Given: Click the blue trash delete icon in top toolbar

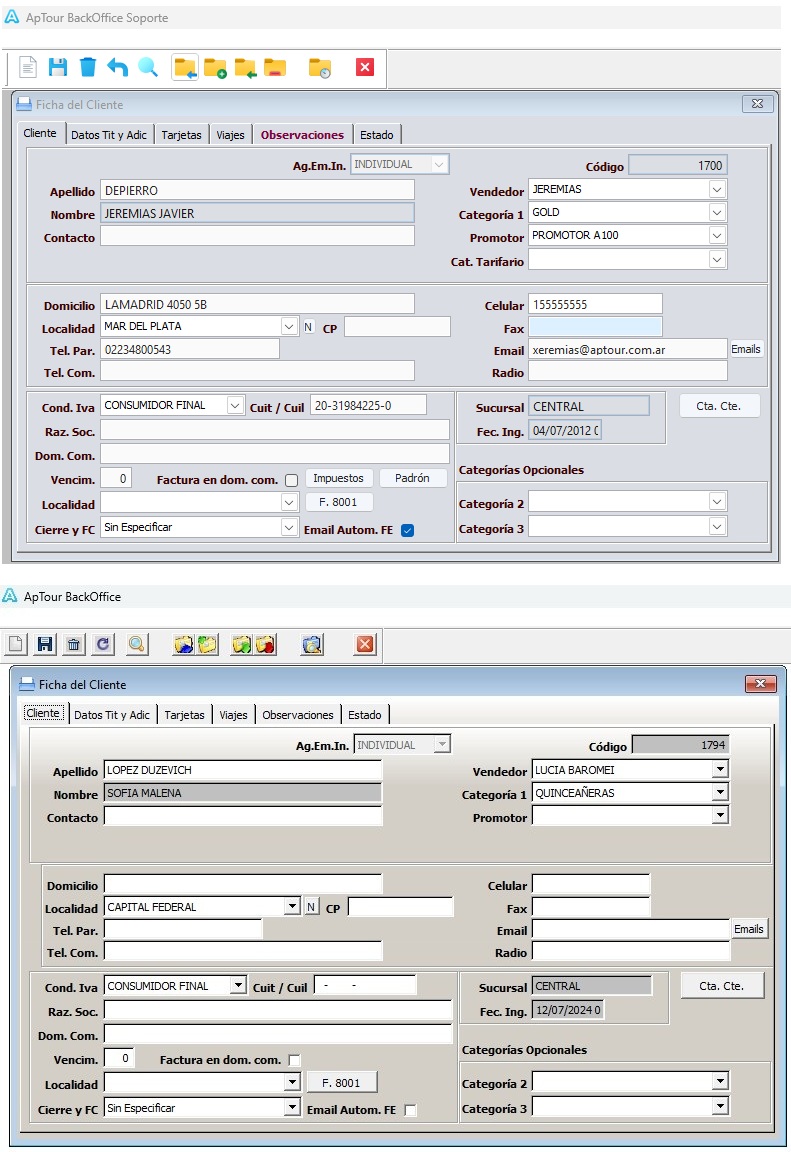Looking at the screenshot, I should click(87, 68).
